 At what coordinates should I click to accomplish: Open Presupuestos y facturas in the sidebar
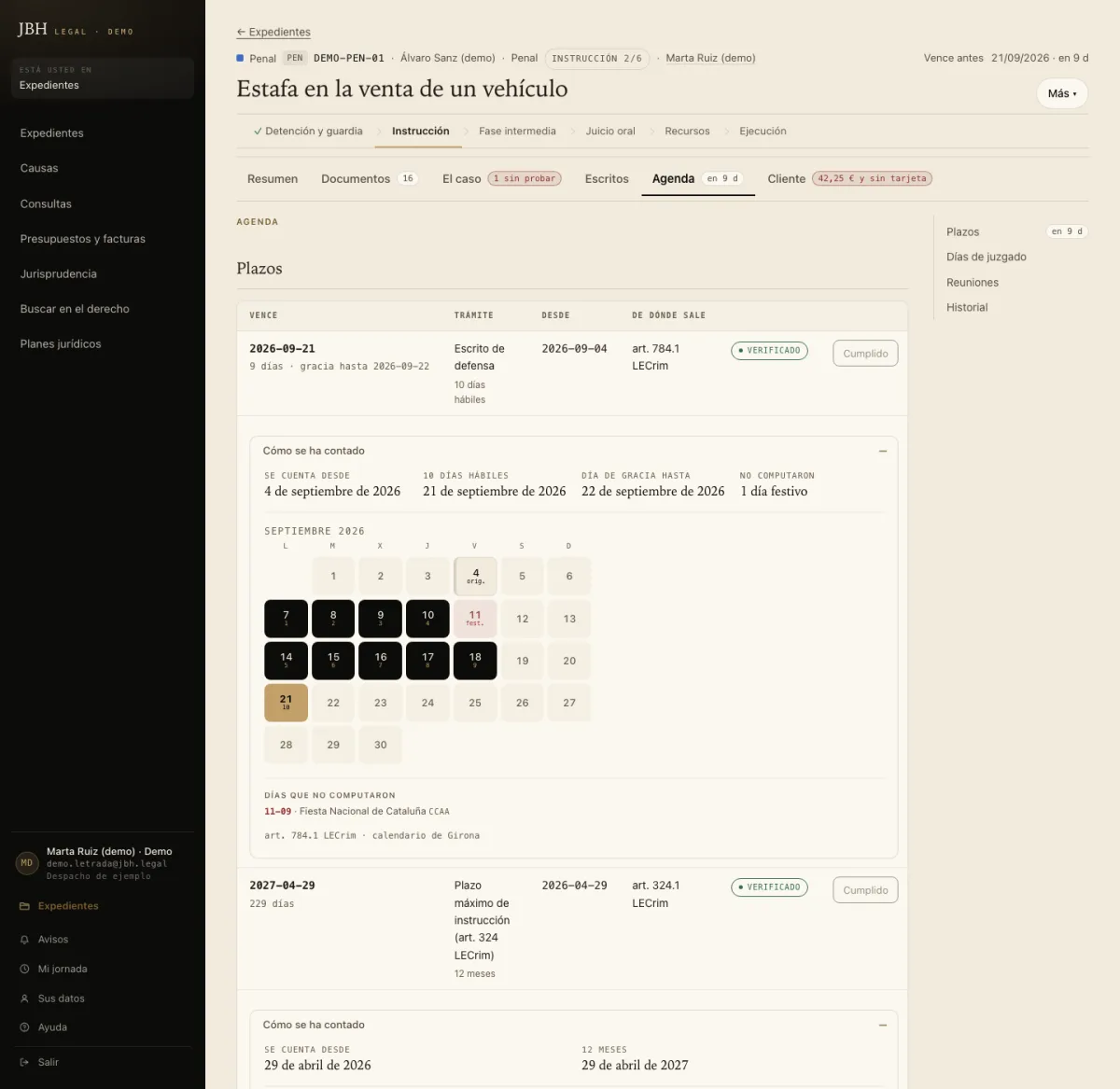click(82, 239)
